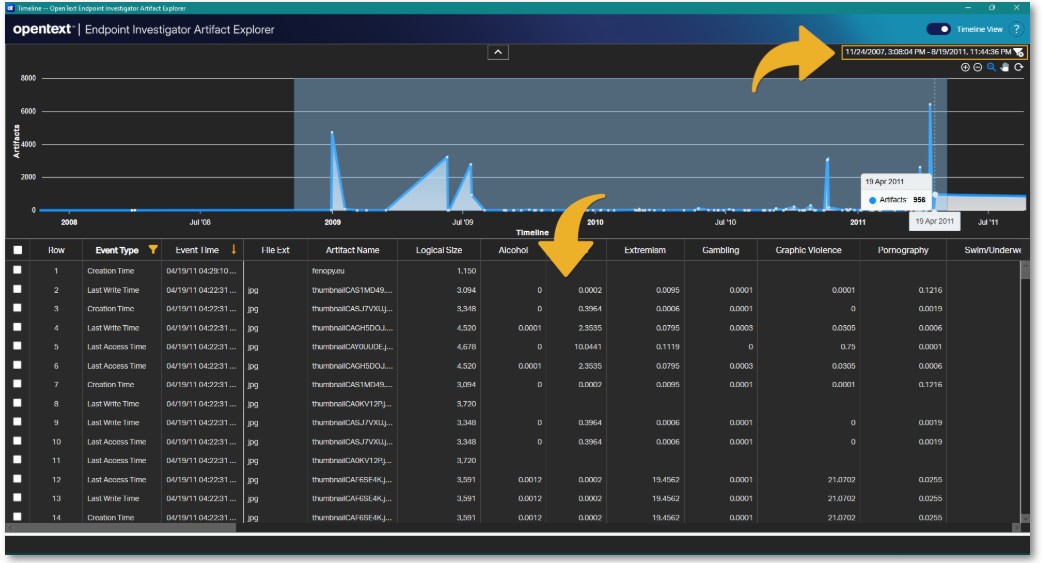This screenshot has height=563, width=1042.
Task: Click the Pornography column header
Action: point(902,250)
